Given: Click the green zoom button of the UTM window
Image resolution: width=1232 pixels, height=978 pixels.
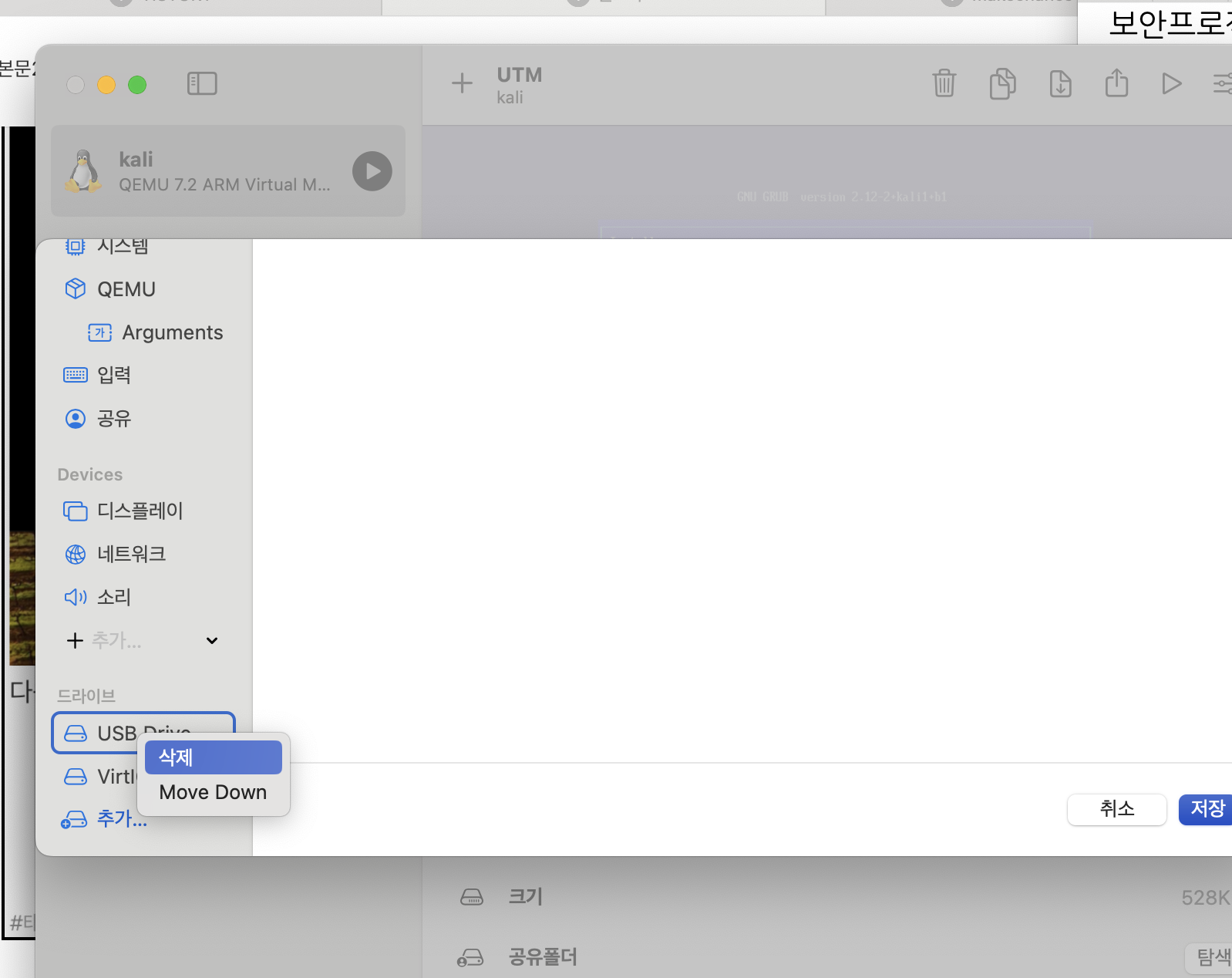Looking at the screenshot, I should pyautogui.click(x=137, y=85).
